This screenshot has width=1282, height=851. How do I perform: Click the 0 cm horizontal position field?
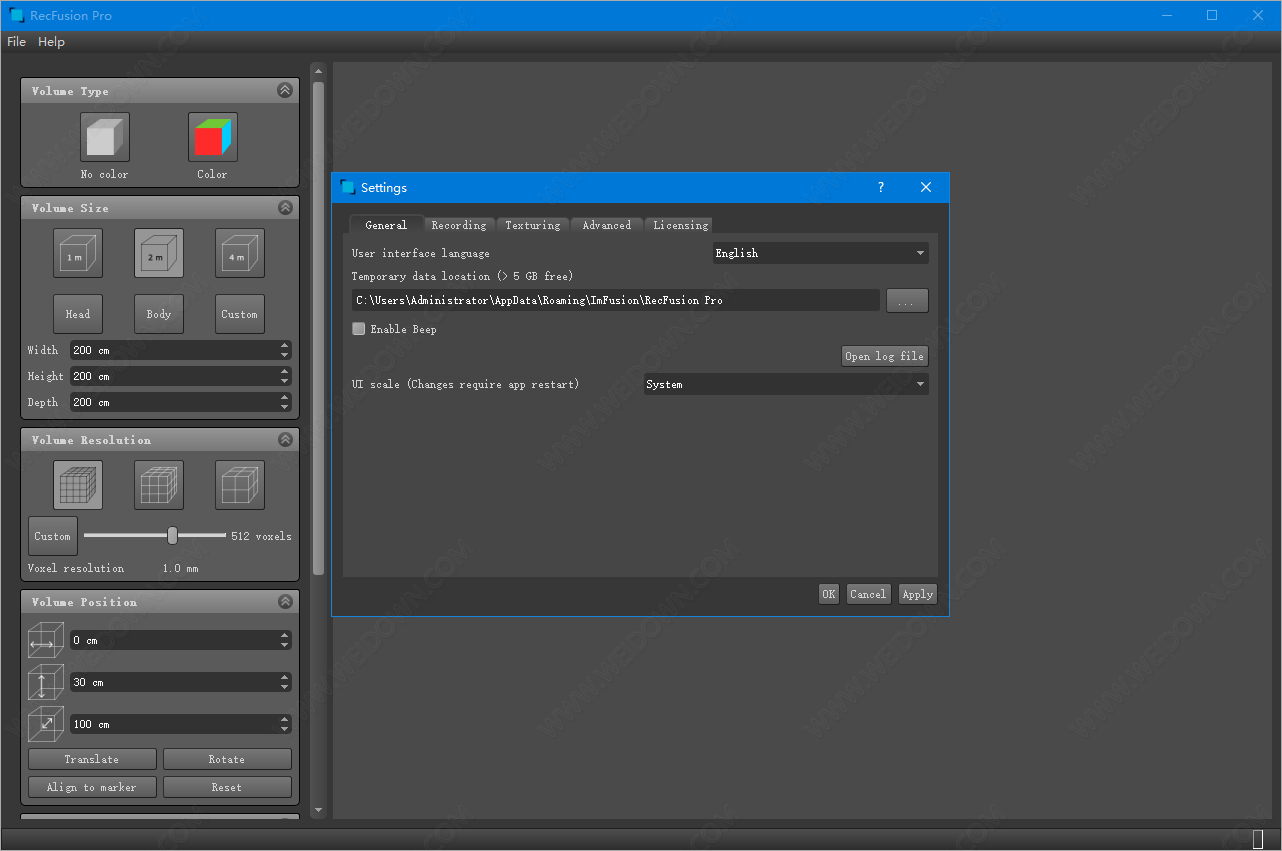pos(181,640)
